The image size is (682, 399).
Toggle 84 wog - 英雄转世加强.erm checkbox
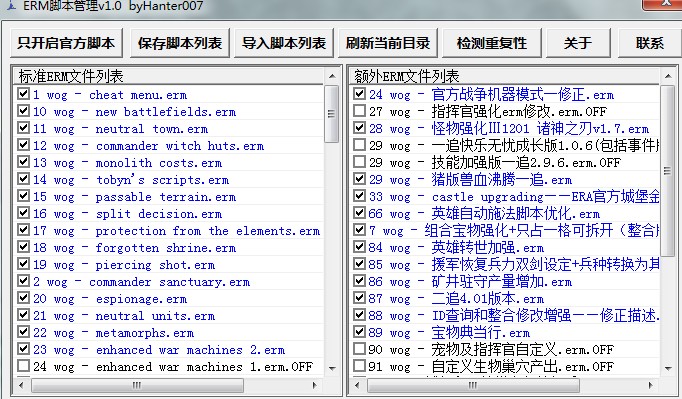click(x=359, y=246)
